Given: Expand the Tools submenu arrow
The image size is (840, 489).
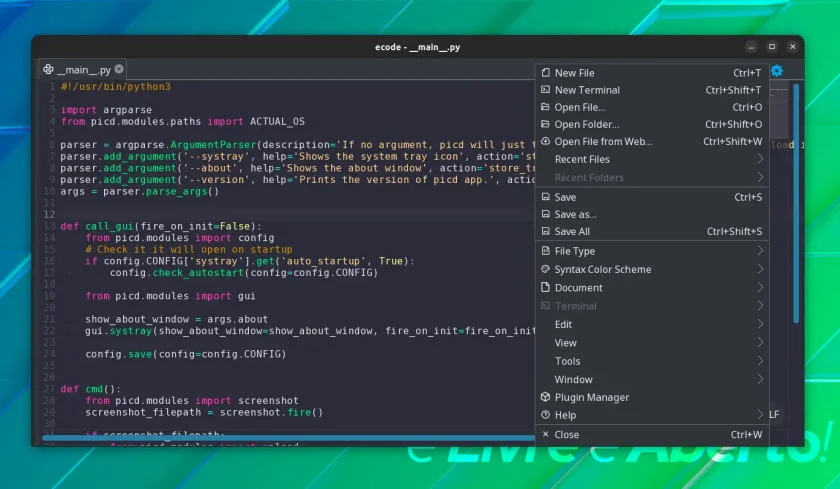Looking at the screenshot, I should 760,360.
